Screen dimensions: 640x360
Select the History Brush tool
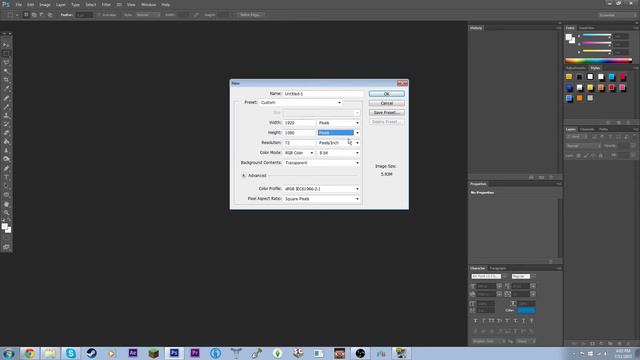coord(6,124)
